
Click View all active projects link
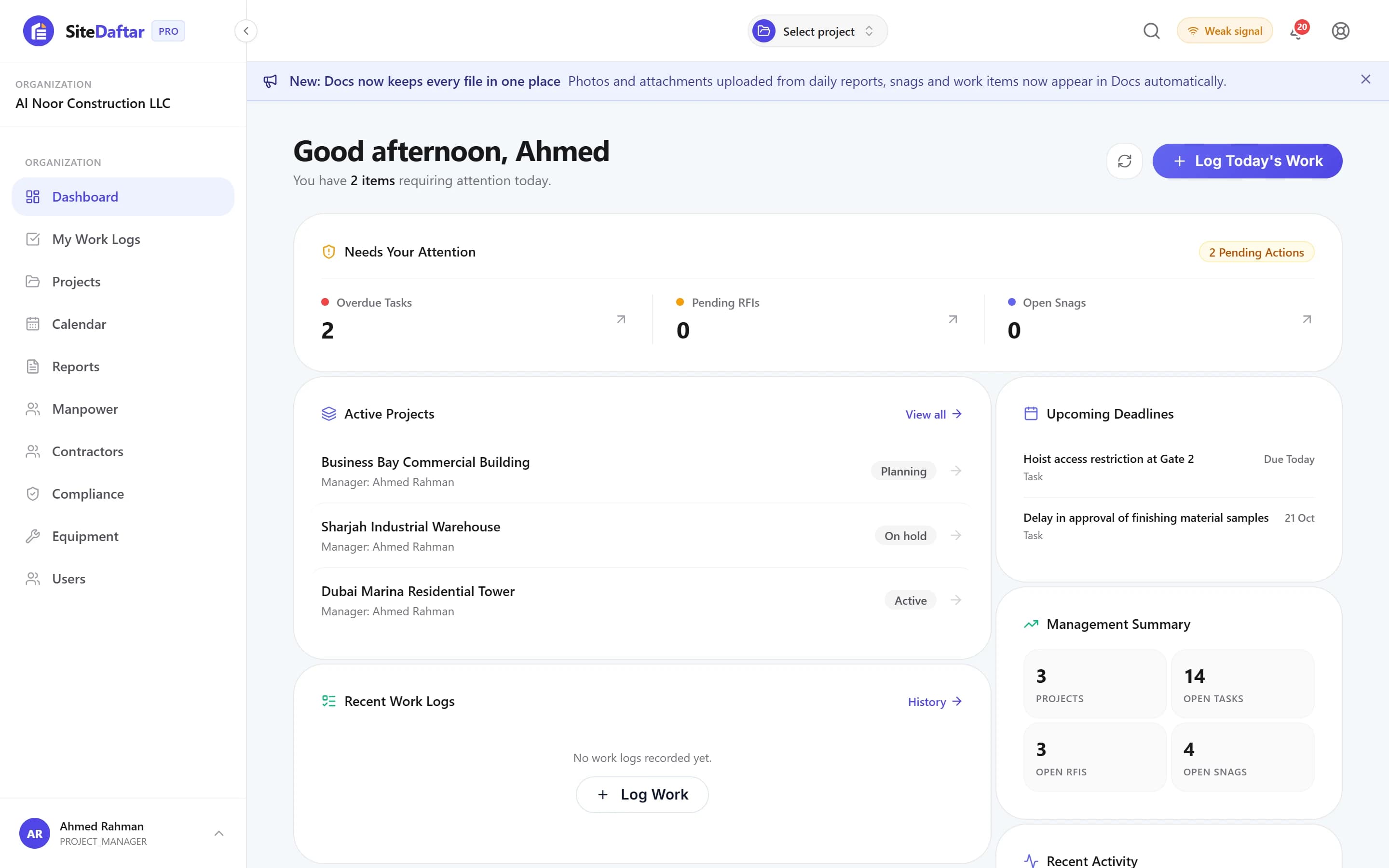tap(933, 415)
